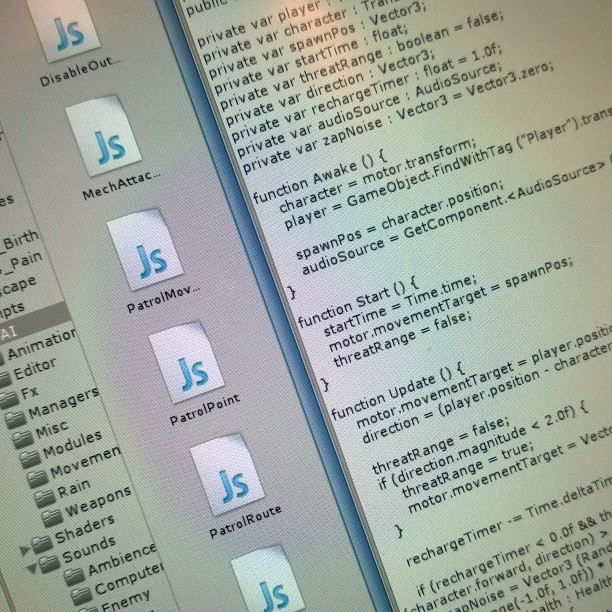Click the 'function Update () {' line
This screenshot has height=612, width=612.
point(398,391)
